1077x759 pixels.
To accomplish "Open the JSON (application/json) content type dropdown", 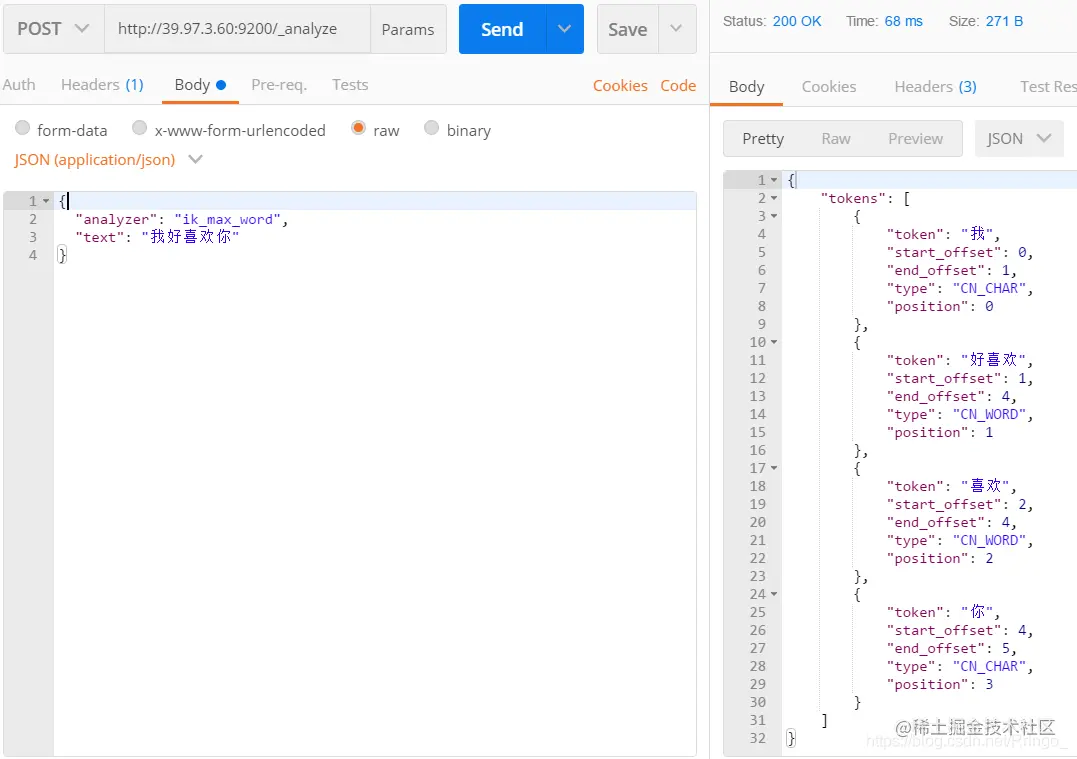I will 108,159.
